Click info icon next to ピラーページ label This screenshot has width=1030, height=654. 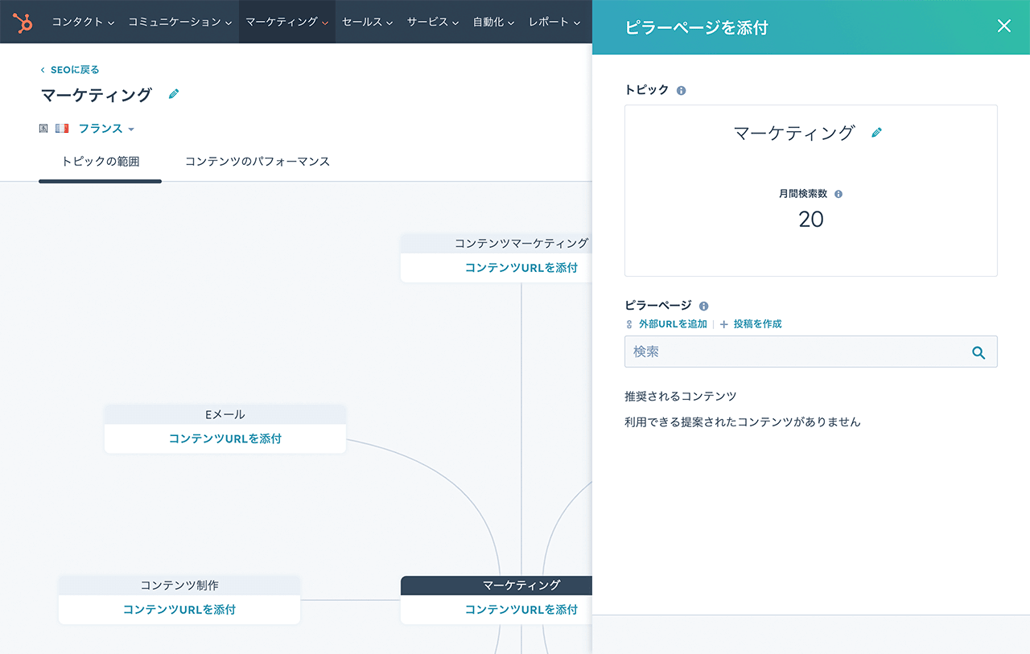[x=704, y=306]
